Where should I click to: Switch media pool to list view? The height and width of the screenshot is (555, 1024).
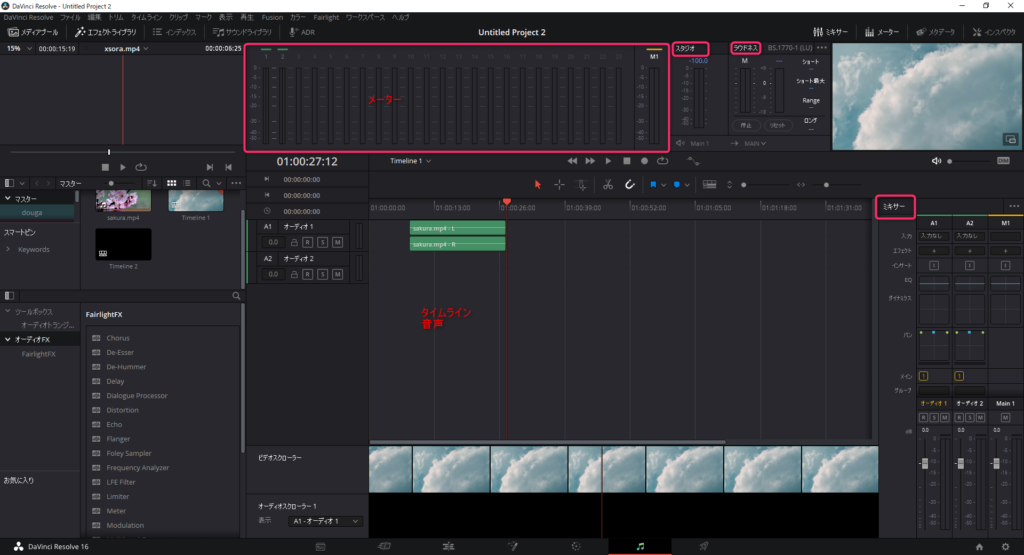187,183
